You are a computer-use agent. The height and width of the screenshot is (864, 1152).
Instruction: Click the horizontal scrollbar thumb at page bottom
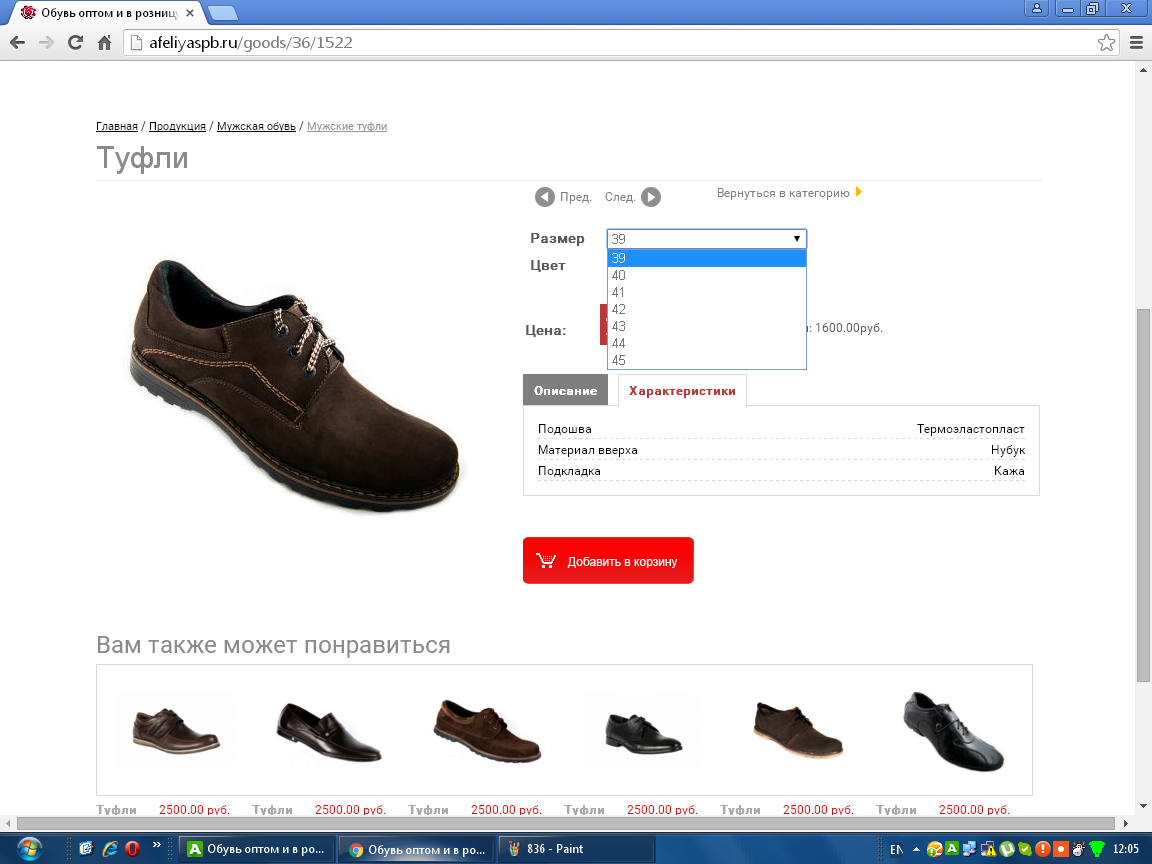click(566, 824)
